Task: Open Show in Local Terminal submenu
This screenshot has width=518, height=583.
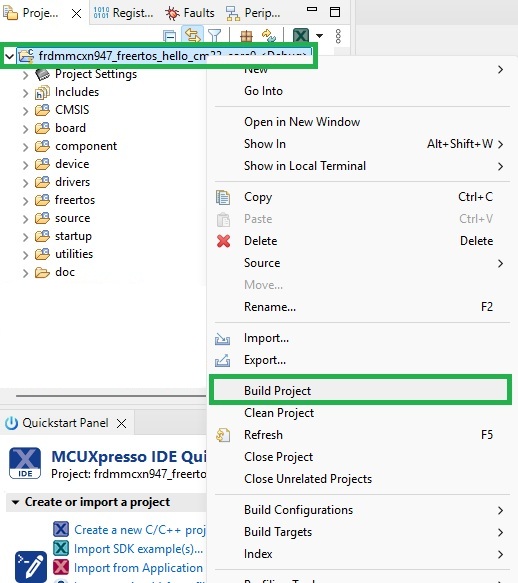Action: [x=361, y=166]
